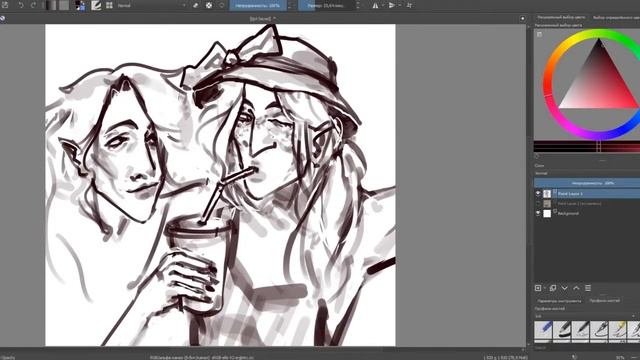This screenshot has height=360, width=640.
Task: Open the layer blending mode dropdown
Action: pyautogui.click(x=587, y=173)
